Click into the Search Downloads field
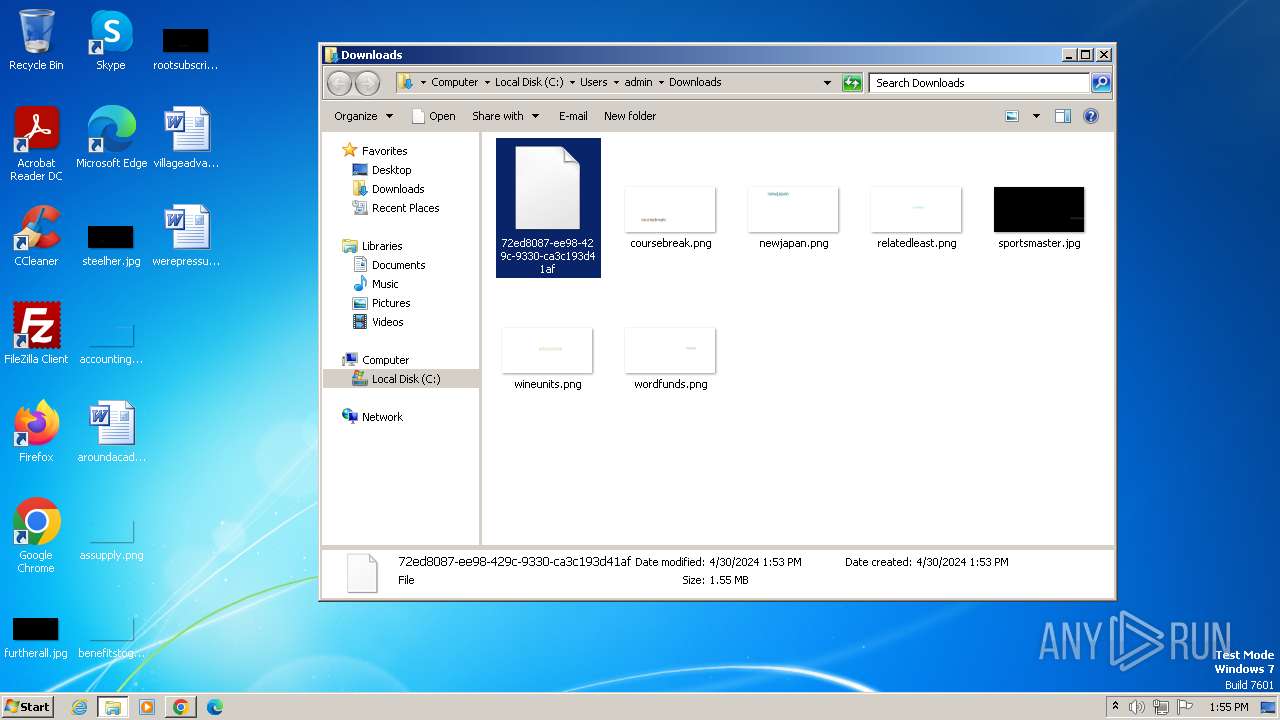Image resolution: width=1280 pixels, height=720 pixels. 979,83
